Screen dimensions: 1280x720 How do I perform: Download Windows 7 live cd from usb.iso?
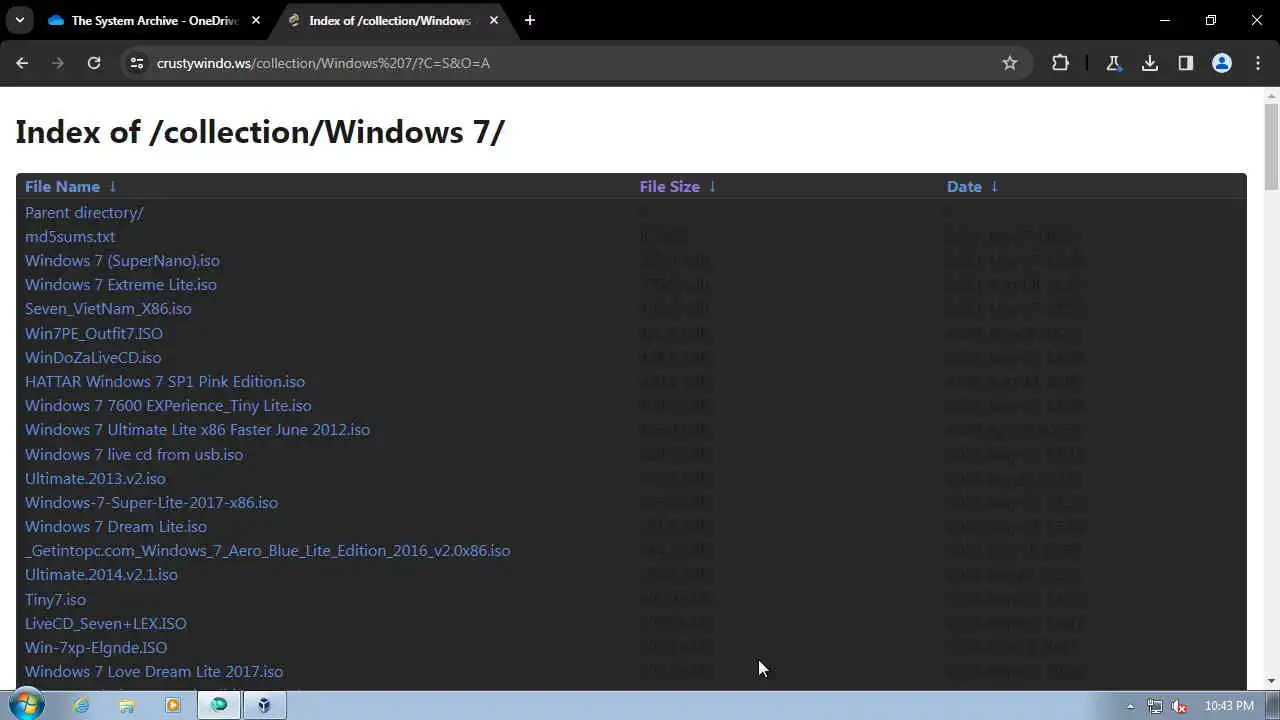point(134,454)
